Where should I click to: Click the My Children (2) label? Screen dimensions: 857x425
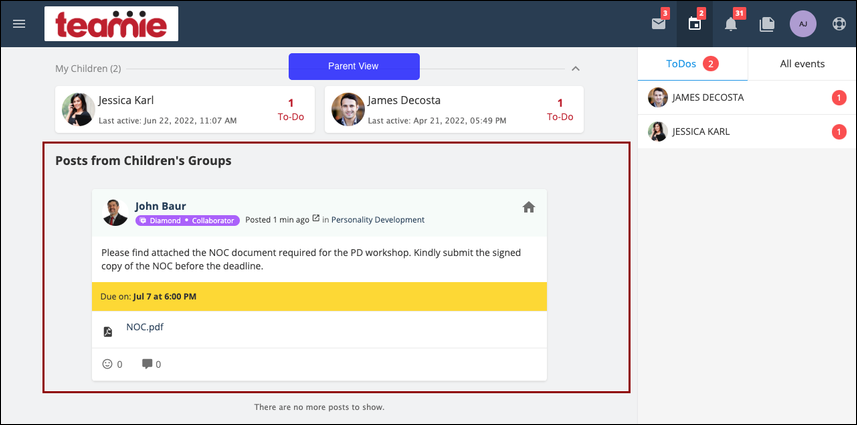pyautogui.click(x=88, y=69)
